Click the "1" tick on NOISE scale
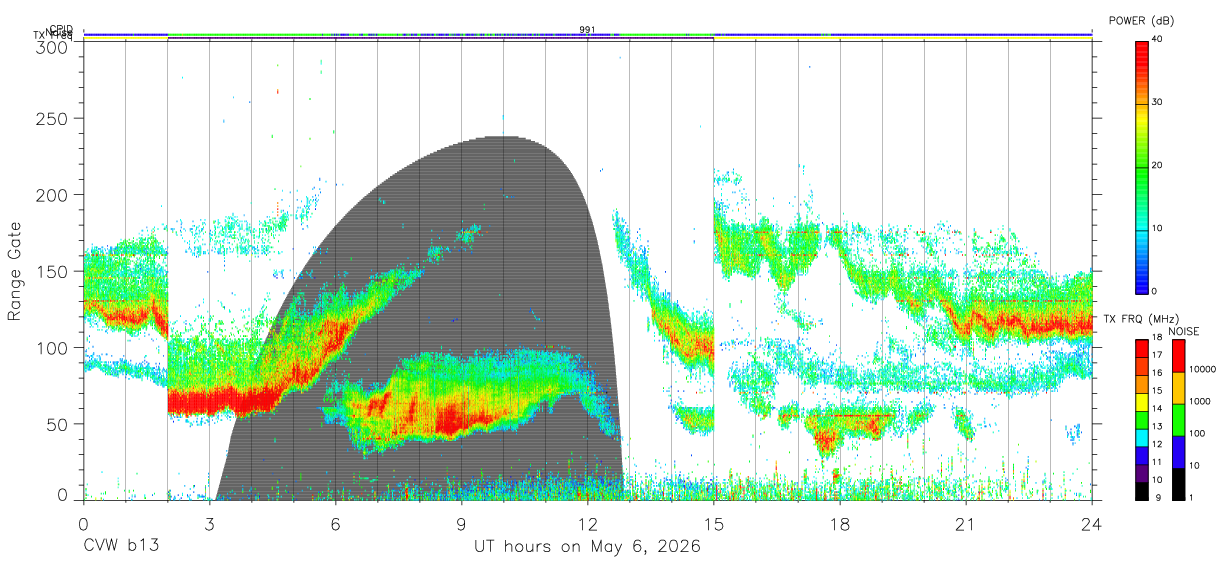The image size is (1228, 567). point(1192,497)
